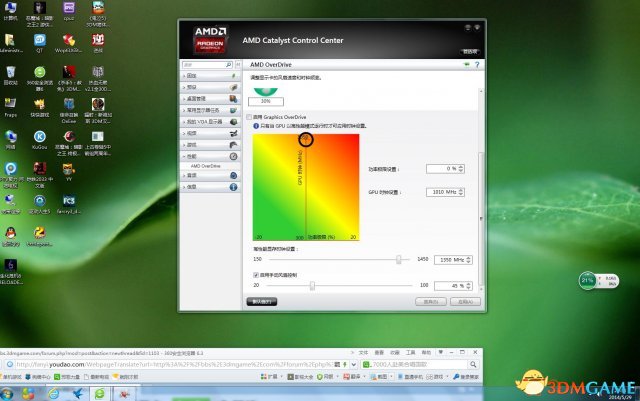
Task: Expand the desktop management sidebar category
Action: [x=210, y=98]
